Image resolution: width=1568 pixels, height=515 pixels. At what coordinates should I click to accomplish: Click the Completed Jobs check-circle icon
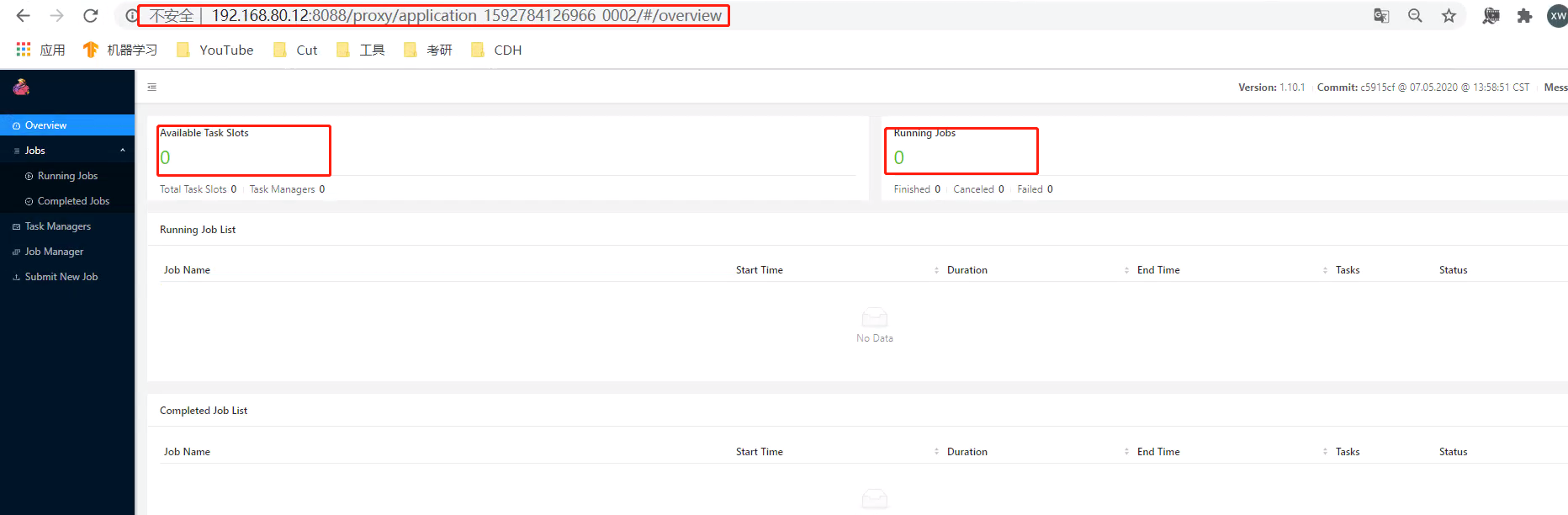click(29, 201)
